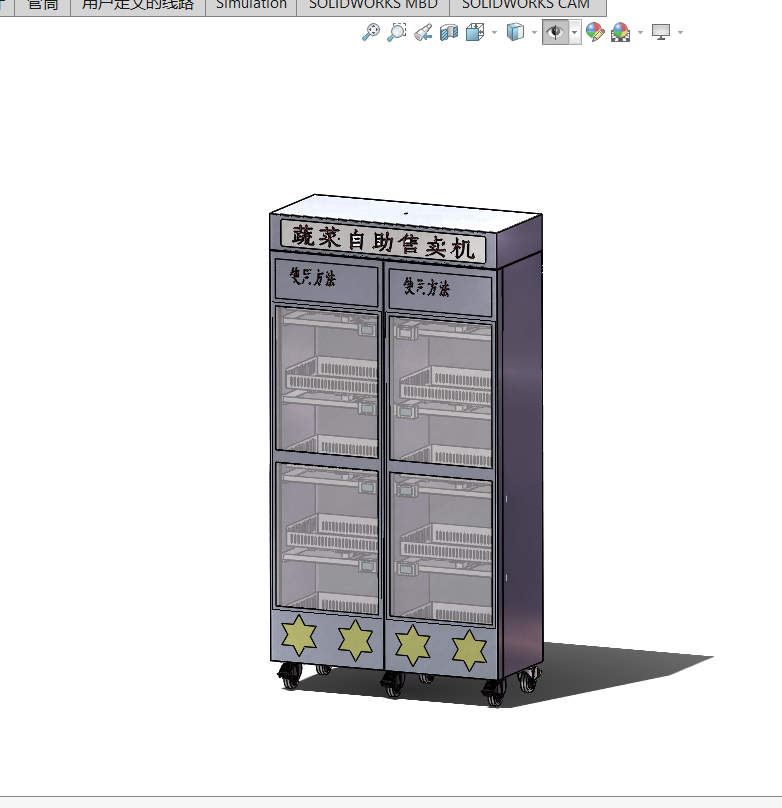
Task: Activate the Section View tool
Action: pyautogui.click(x=449, y=32)
